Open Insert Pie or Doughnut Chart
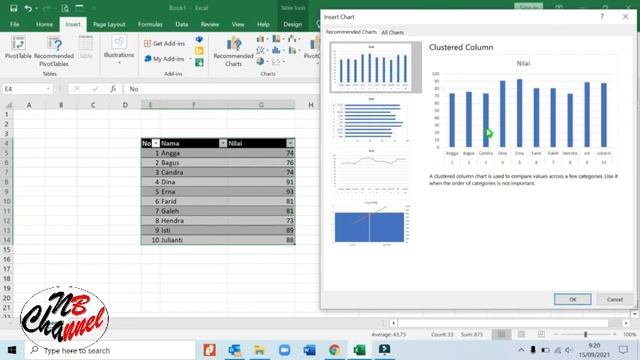The image size is (640, 360). tap(262, 61)
